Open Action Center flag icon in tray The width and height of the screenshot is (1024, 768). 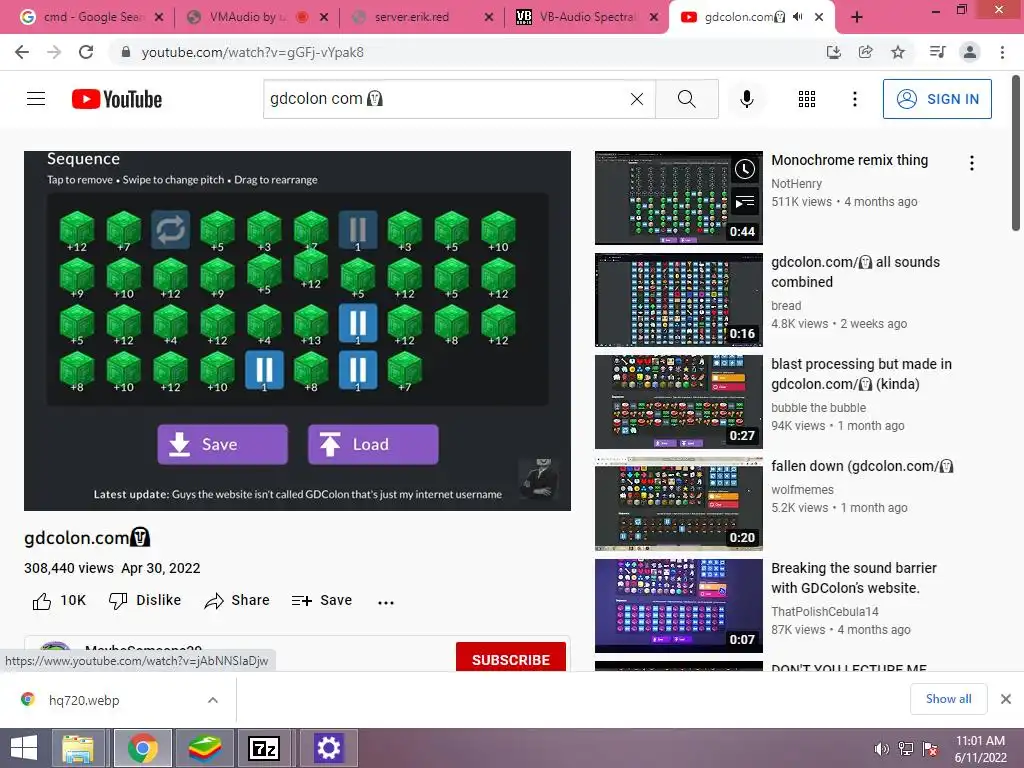coord(929,749)
